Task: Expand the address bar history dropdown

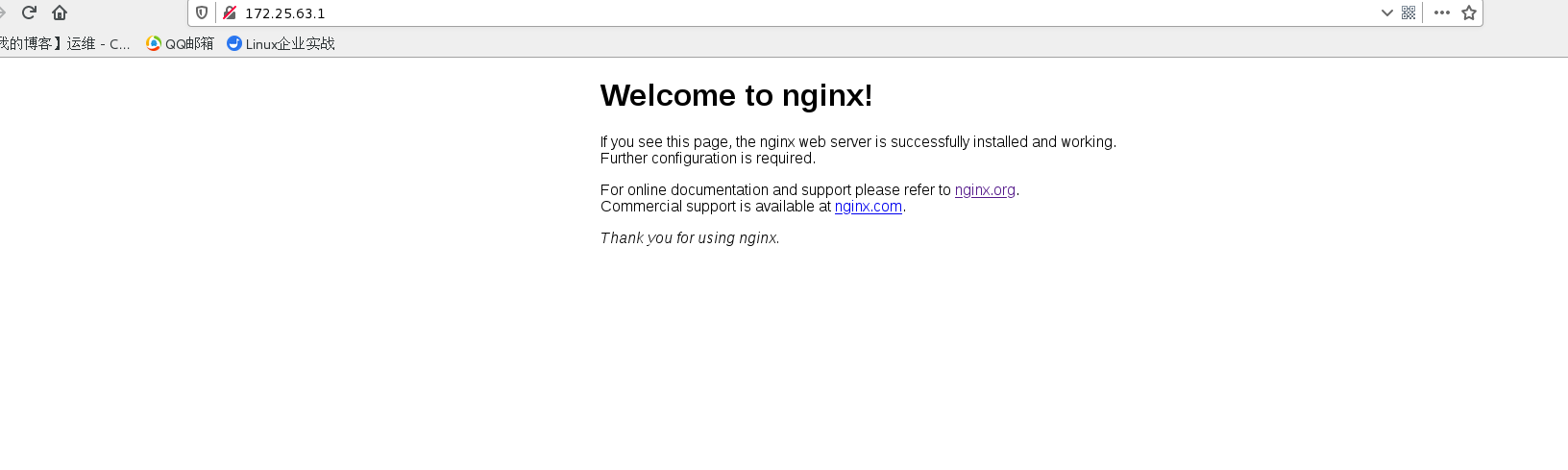Action: point(1386,12)
